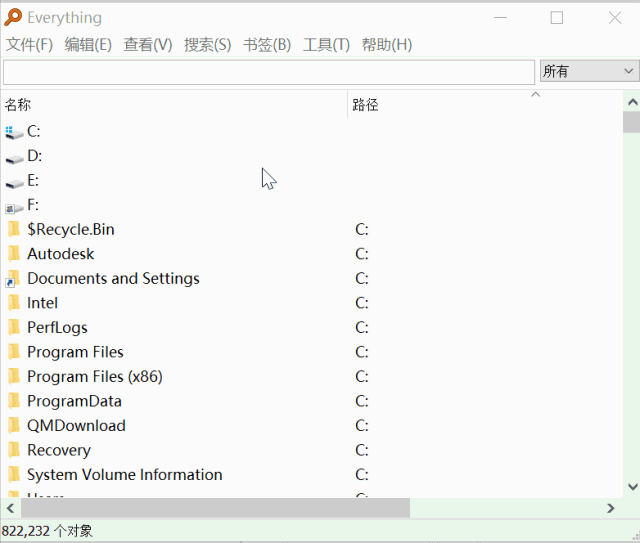Open the 文件(F) menu

tap(29, 45)
